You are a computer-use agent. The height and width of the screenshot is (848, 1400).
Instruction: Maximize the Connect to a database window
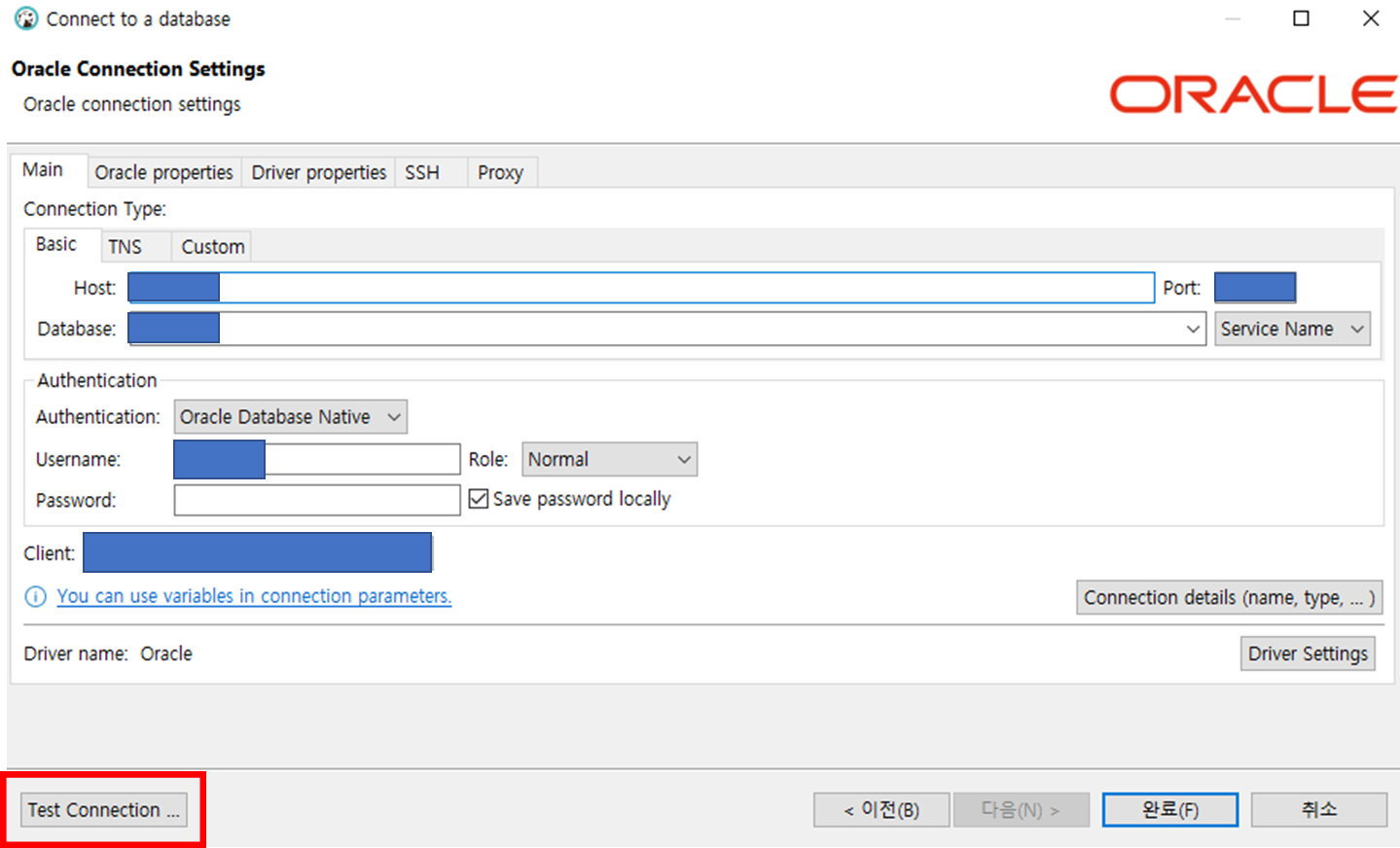(1301, 18)
